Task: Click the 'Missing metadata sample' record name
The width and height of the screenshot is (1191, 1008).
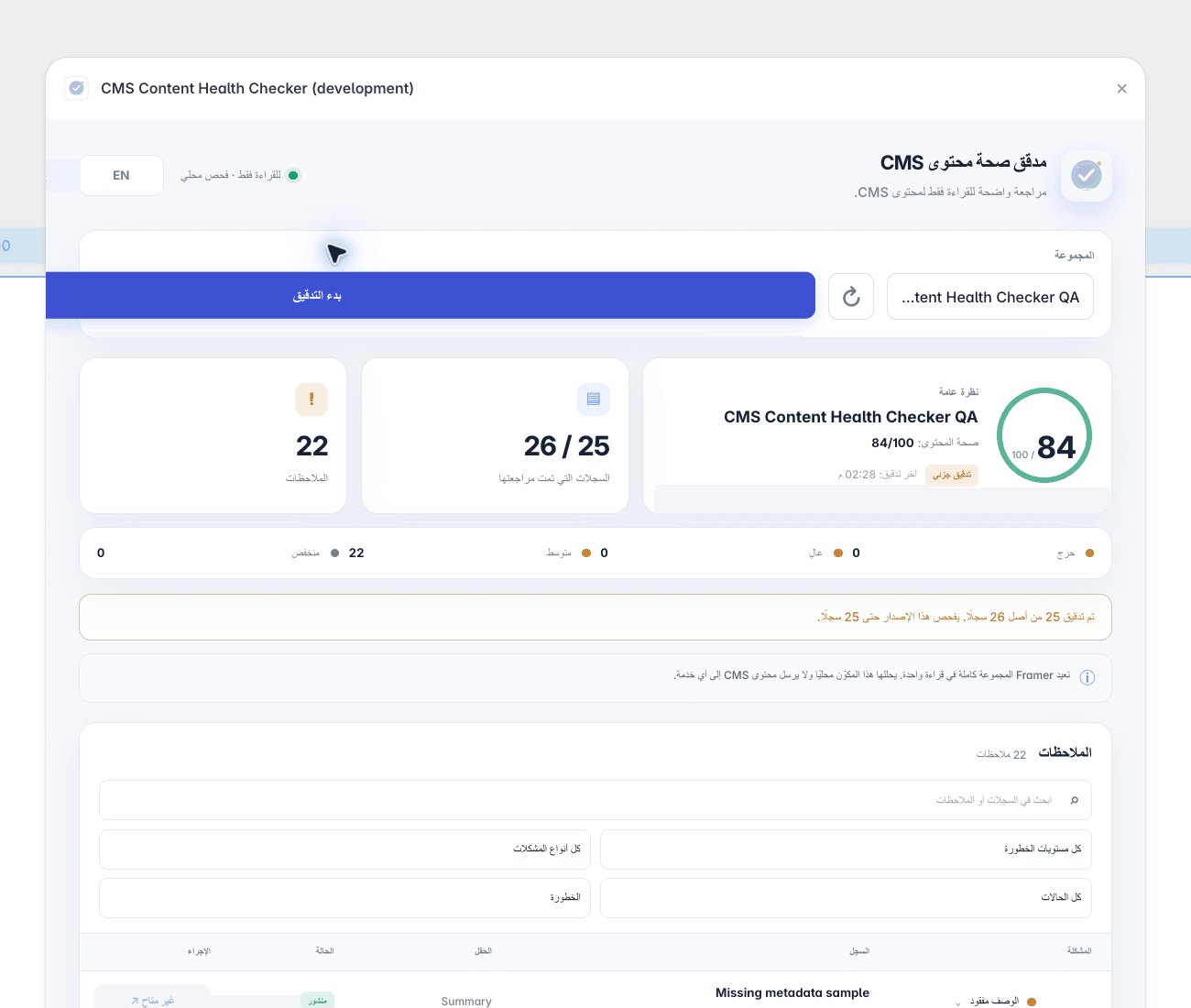Action: 792,992
